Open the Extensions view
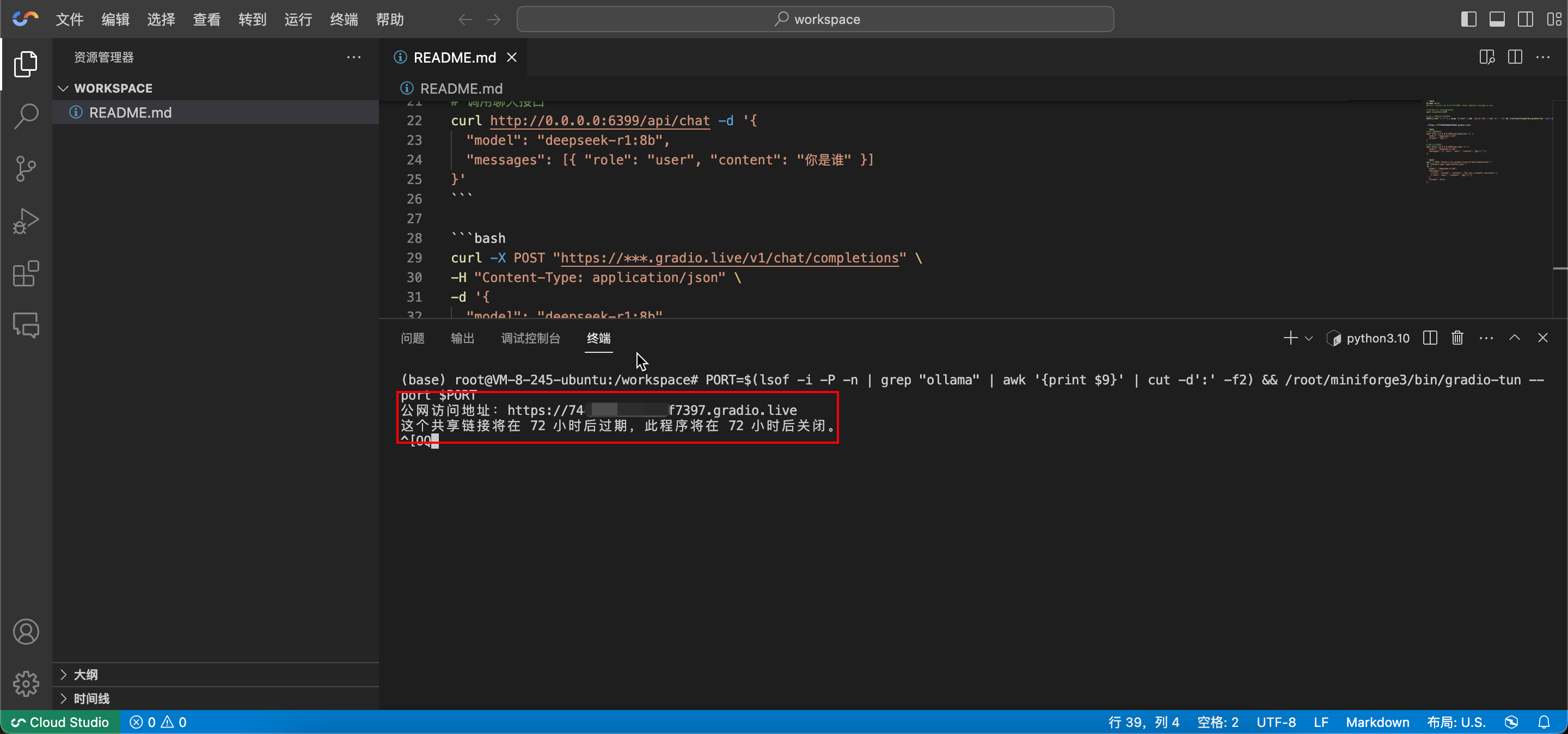Viewport: 1568px width, 734px height. pos(26,273)
